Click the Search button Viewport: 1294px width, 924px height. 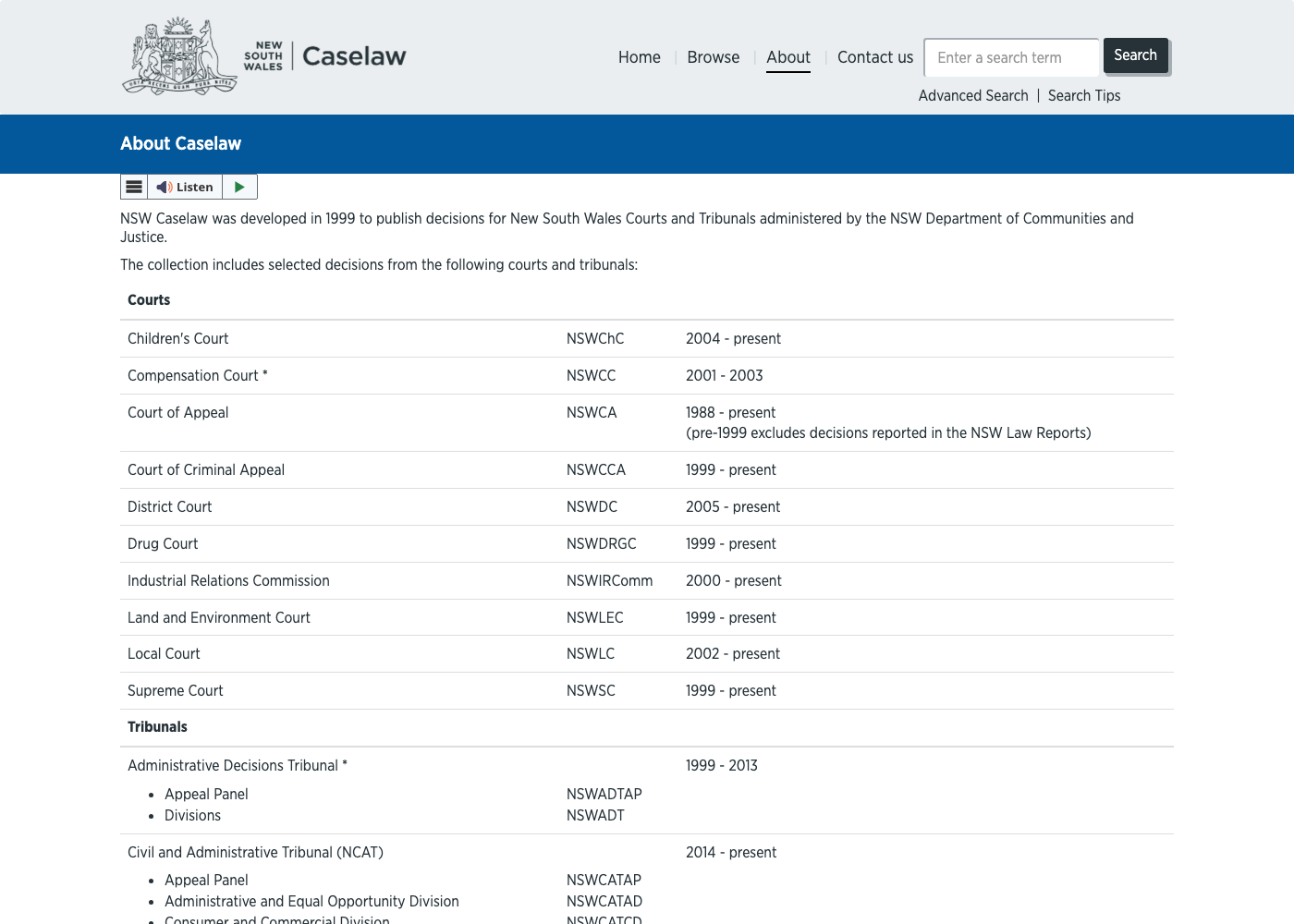[x=1136, y=55]
